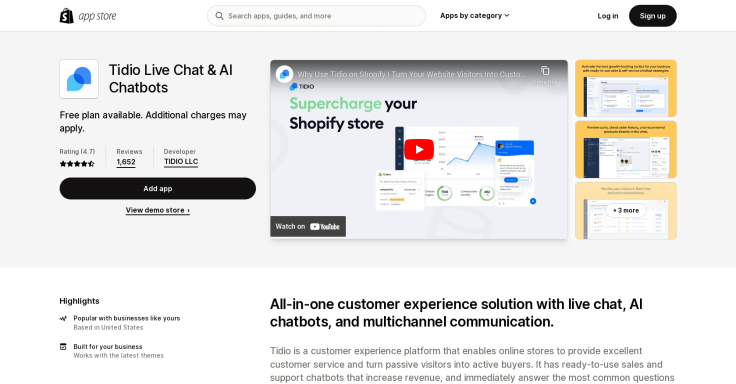Viewport: 736px width, 384px height.
Task: Open the second screenshot thumbnail
Action: point(626,149)
